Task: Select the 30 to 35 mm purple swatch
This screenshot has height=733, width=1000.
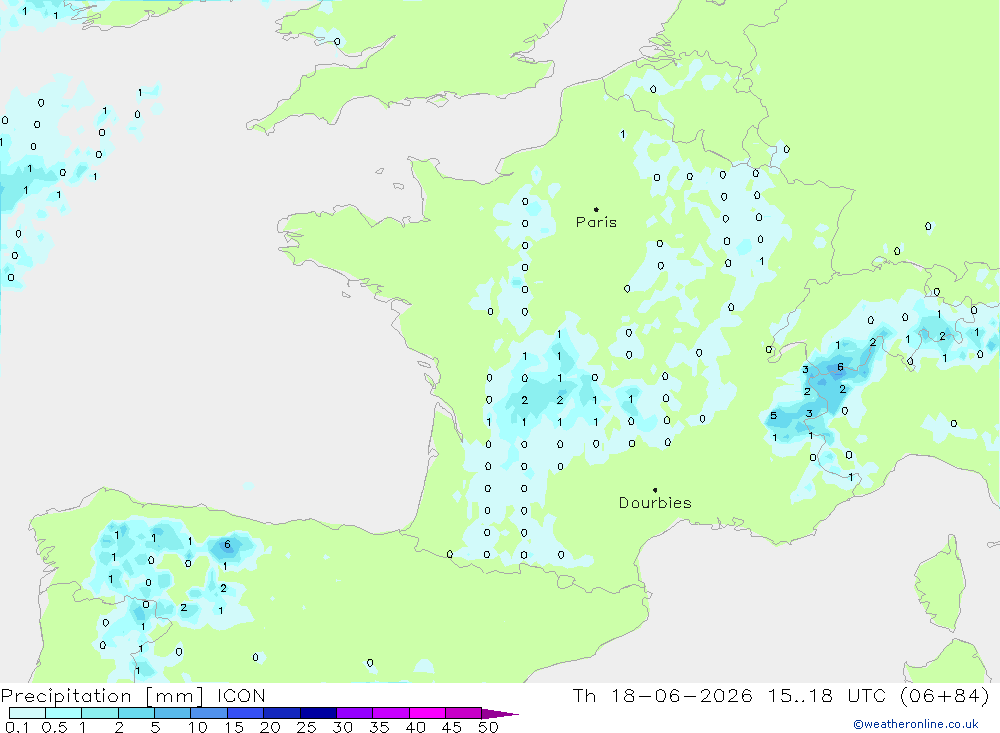Action: point(355,713)
